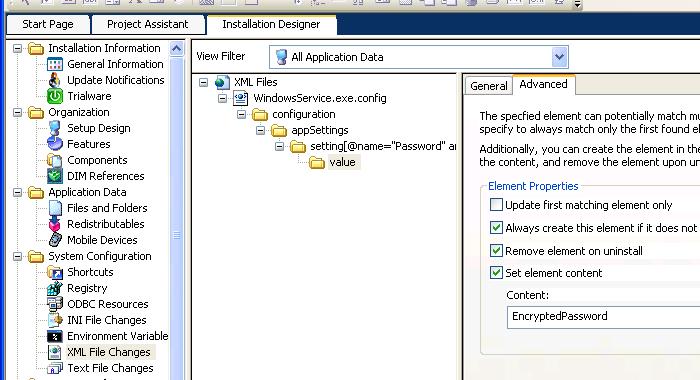The height and width of the screenshot is (380, 700).
Task: Select System Configuration folder label
Action: coord(100,256)
